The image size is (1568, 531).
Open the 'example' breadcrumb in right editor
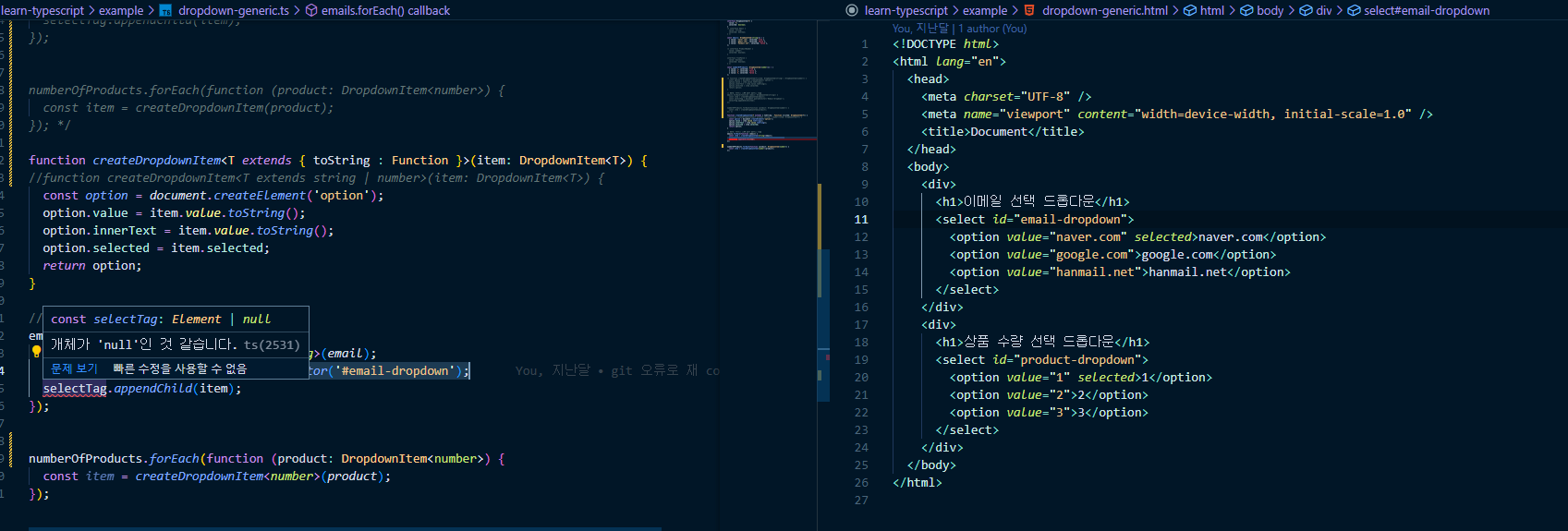tap(985, 10)
